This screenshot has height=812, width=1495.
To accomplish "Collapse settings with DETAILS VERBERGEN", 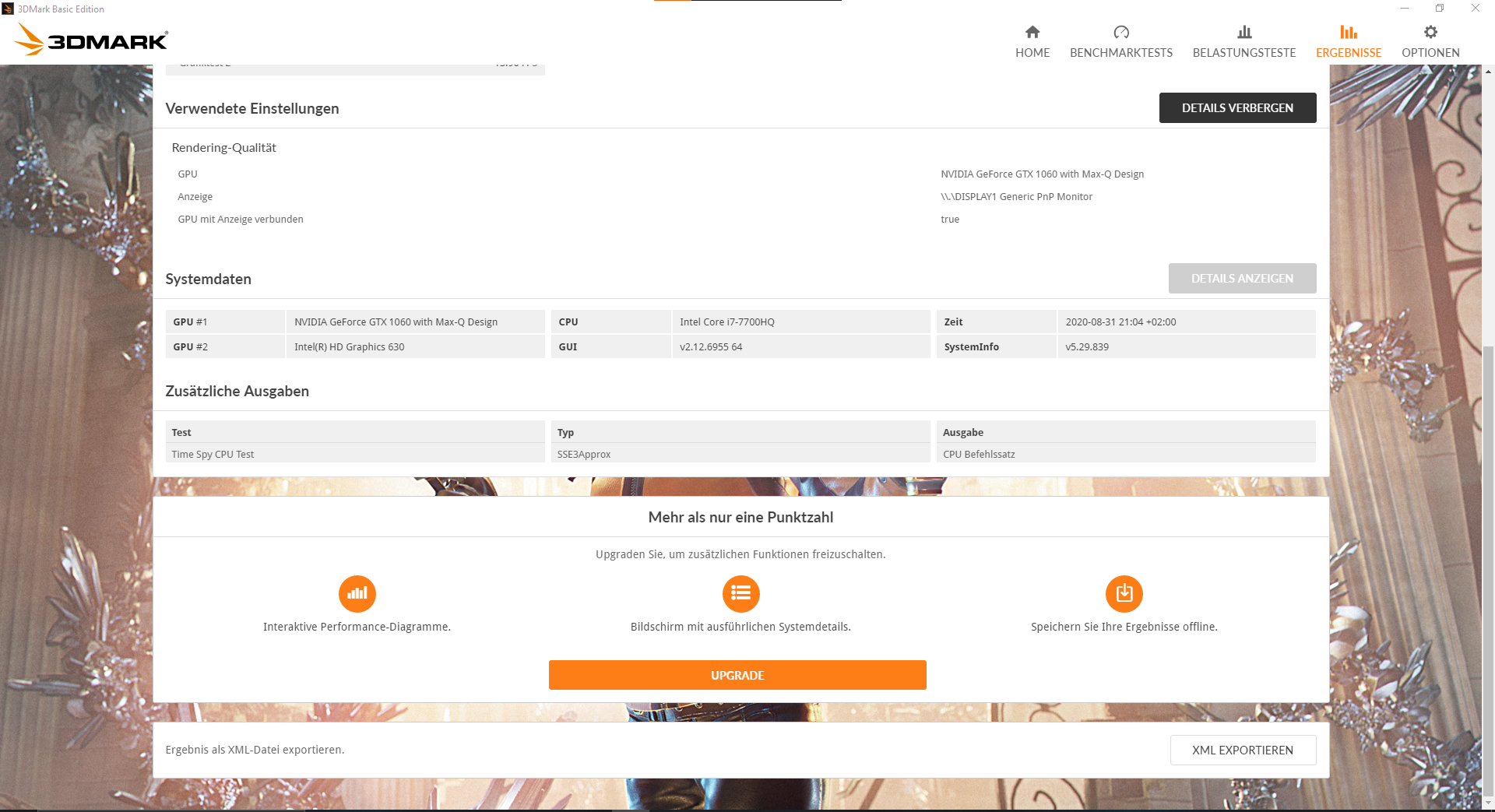I will click(1237, 107).
